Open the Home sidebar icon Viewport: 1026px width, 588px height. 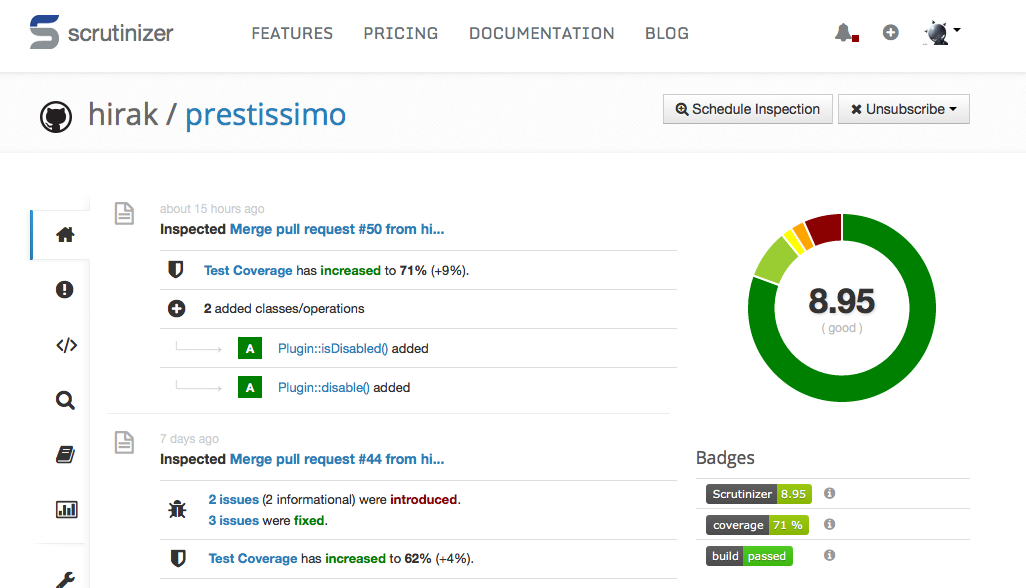point(65,234)
